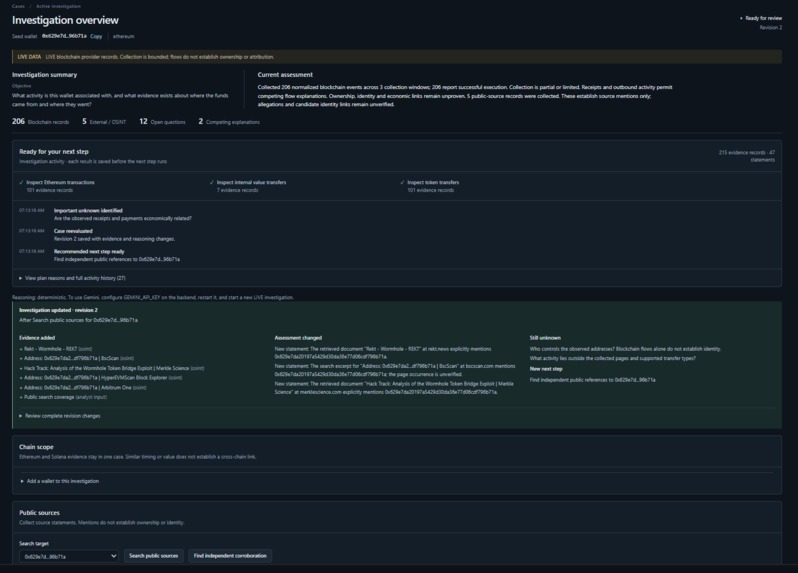
Task: Click the LIVE DATA banner label
Action: [x=29, y=57]
